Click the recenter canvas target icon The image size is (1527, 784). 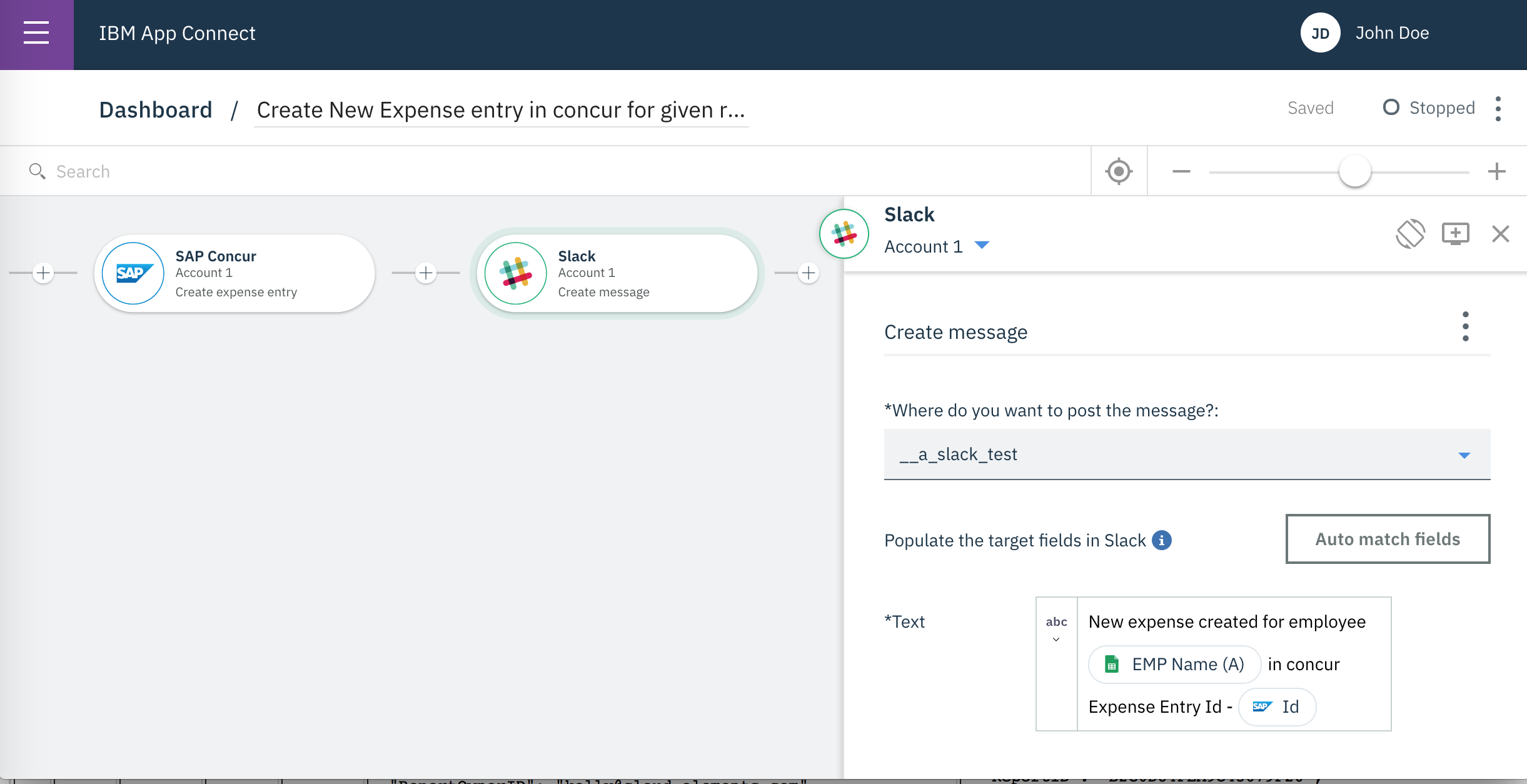pos(1119,171)
